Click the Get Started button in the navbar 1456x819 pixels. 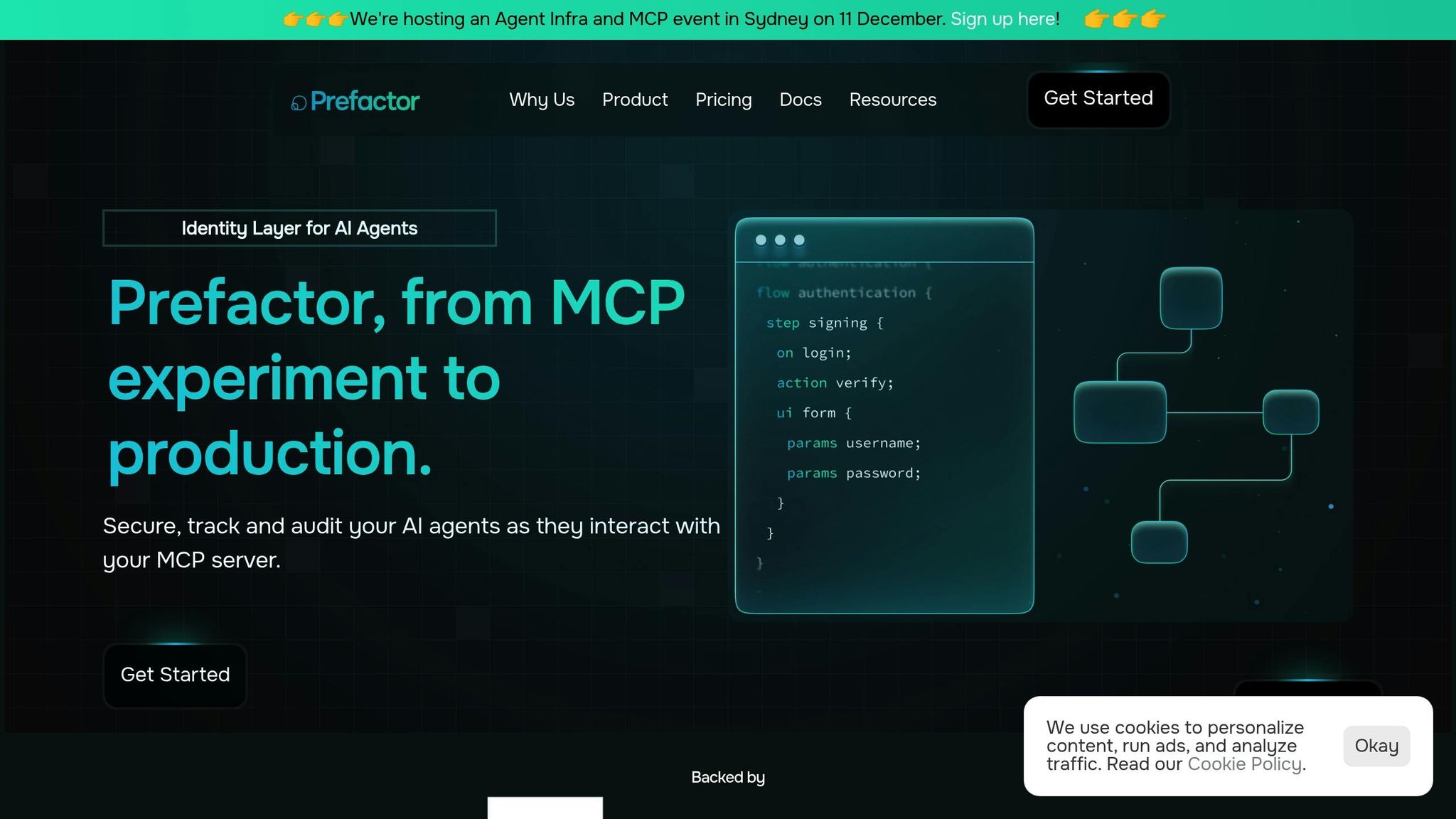click(x=1098, y=100)
